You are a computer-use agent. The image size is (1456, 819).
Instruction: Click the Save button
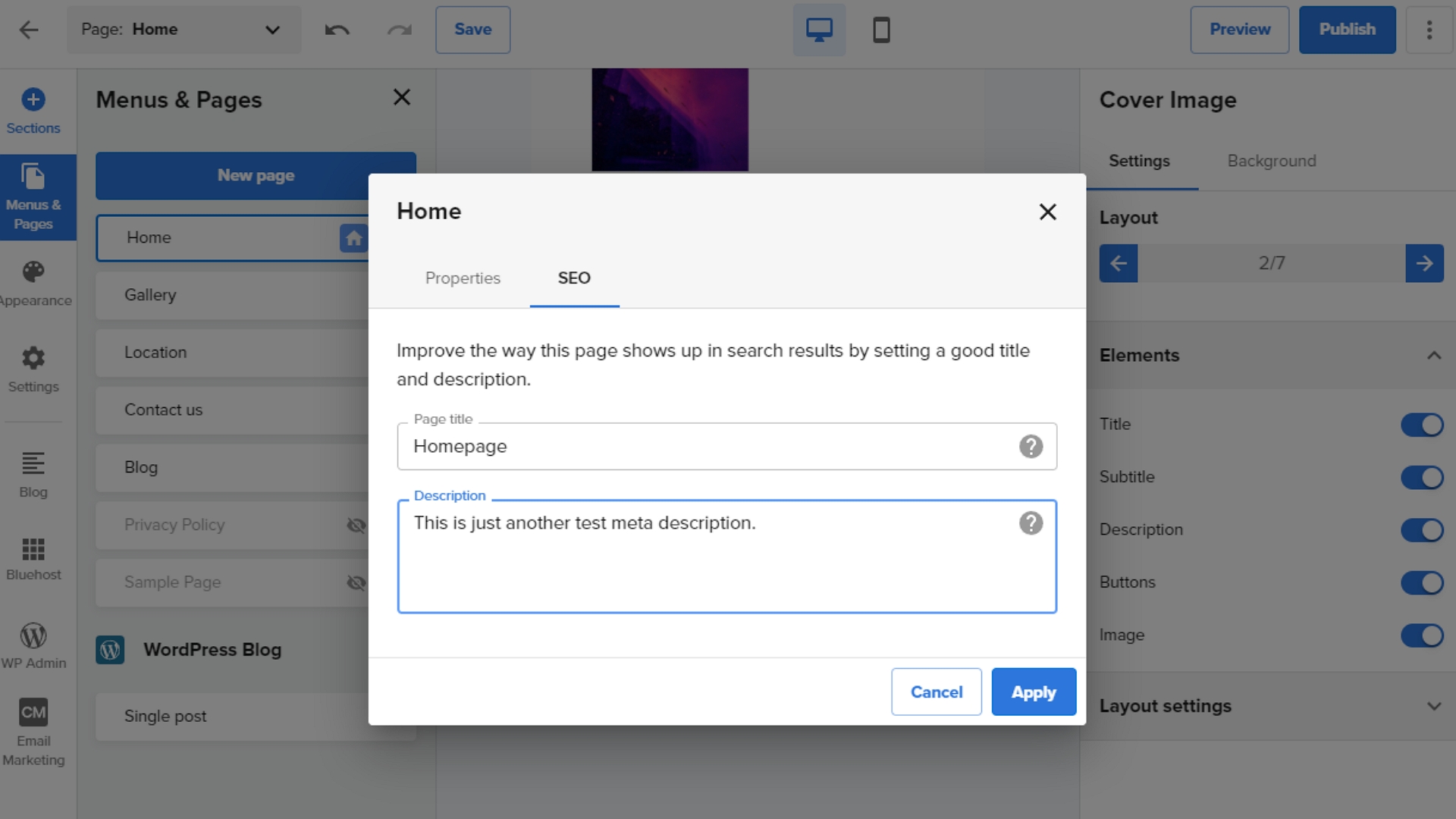[472, 30]
